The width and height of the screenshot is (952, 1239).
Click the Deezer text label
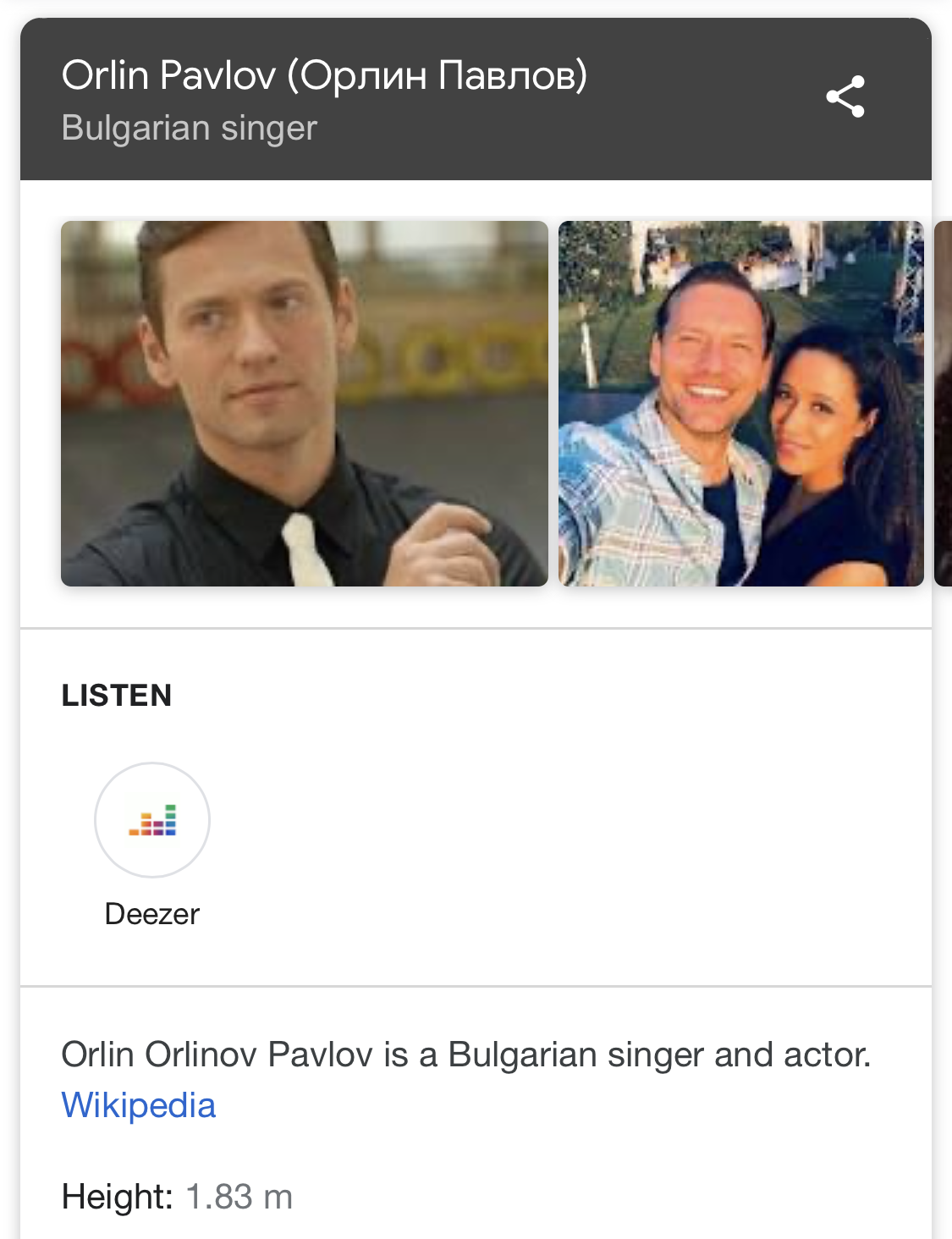[x=152, y=914]
